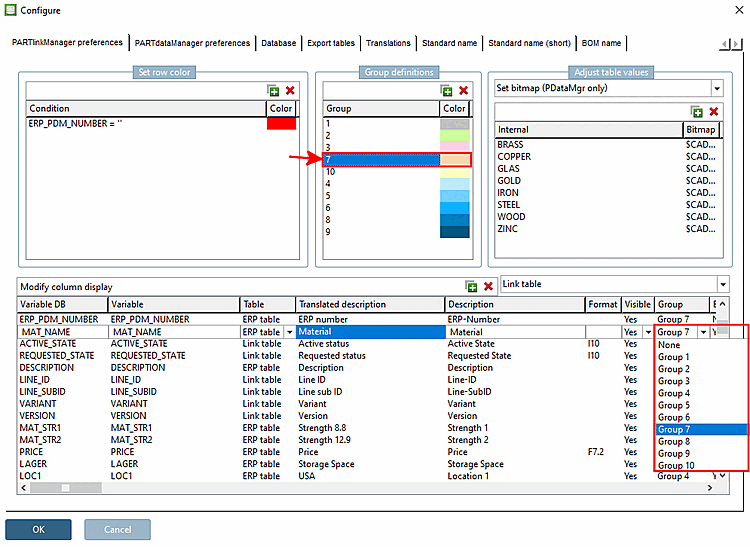Viewport: 750px width, 547px height.
Task: Confirm with the OK button
Action: pyautogui.click(x=38, y=529)
